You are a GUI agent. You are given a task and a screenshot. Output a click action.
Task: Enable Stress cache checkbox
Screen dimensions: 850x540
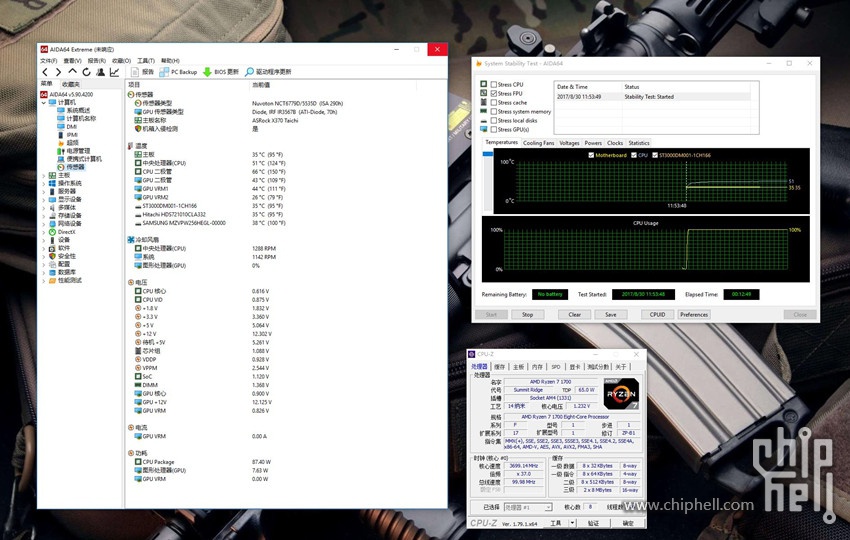[494, 102]
